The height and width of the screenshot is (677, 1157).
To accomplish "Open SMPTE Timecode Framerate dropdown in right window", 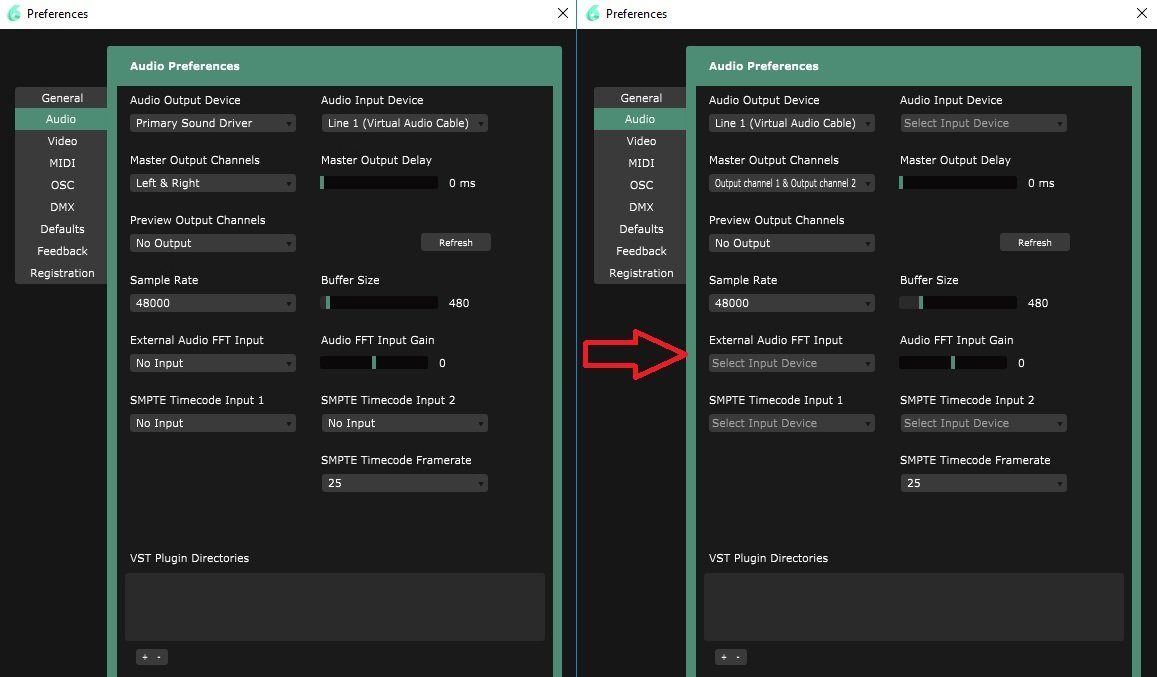I will coord(984,483).
